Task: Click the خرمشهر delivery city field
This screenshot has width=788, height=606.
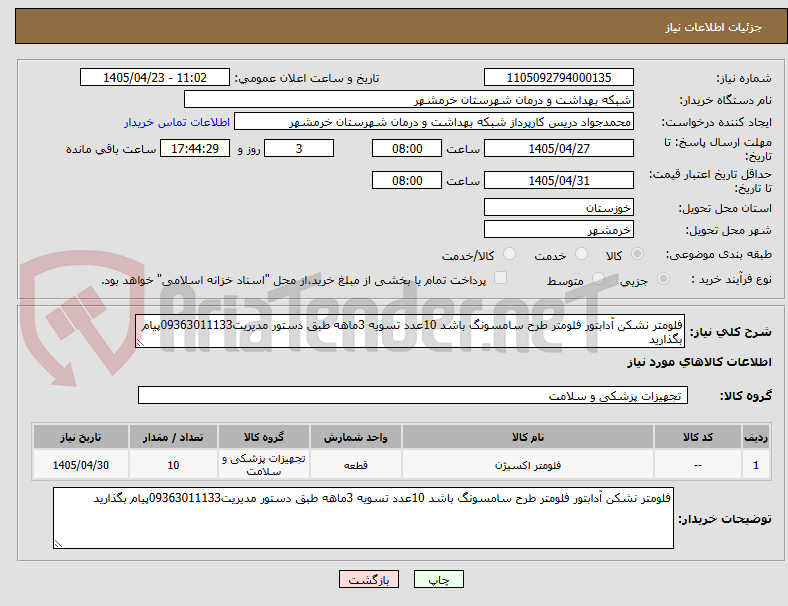Action: pyautogui.click(x=558, y=230)
